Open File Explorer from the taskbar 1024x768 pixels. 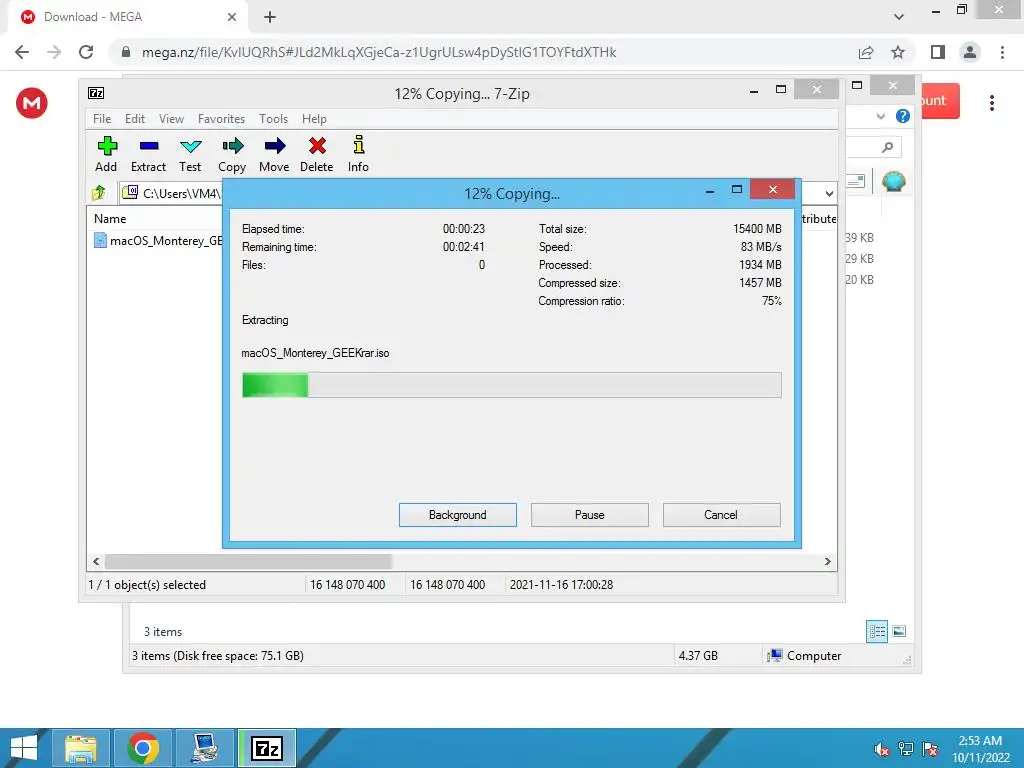(x=81, y=748)
